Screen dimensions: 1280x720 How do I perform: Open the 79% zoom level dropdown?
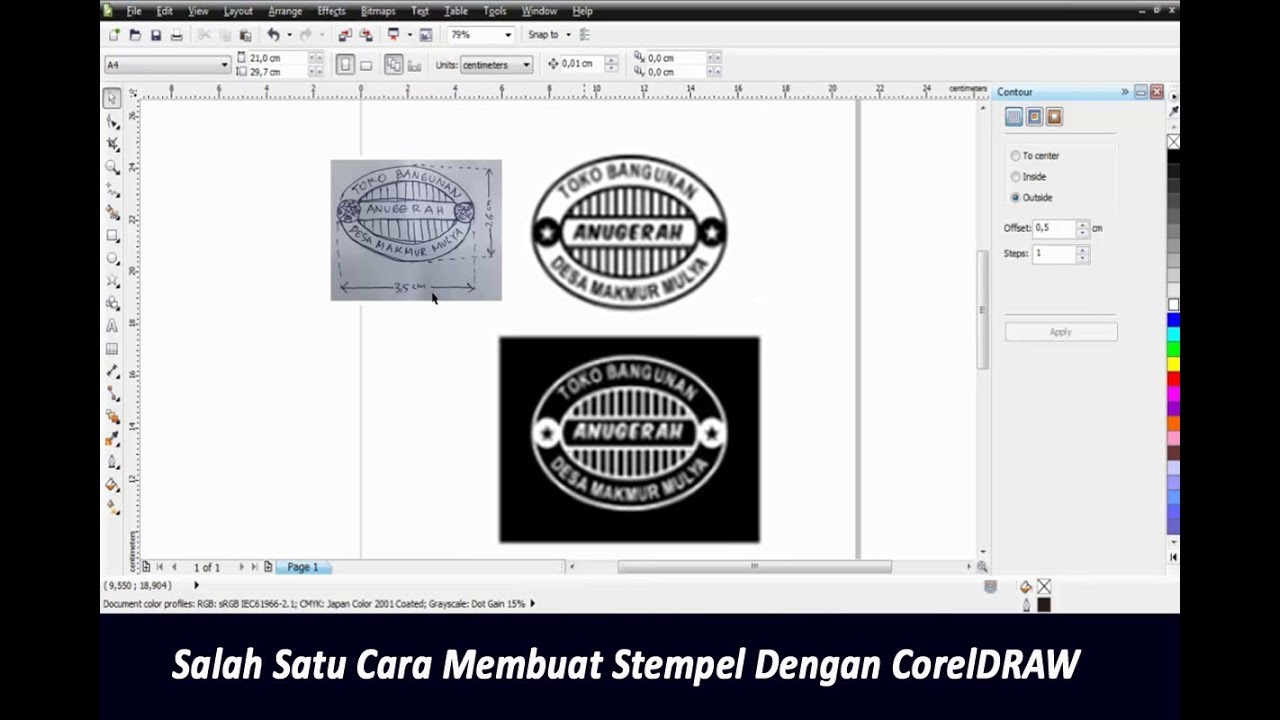(x=507, y=35)
